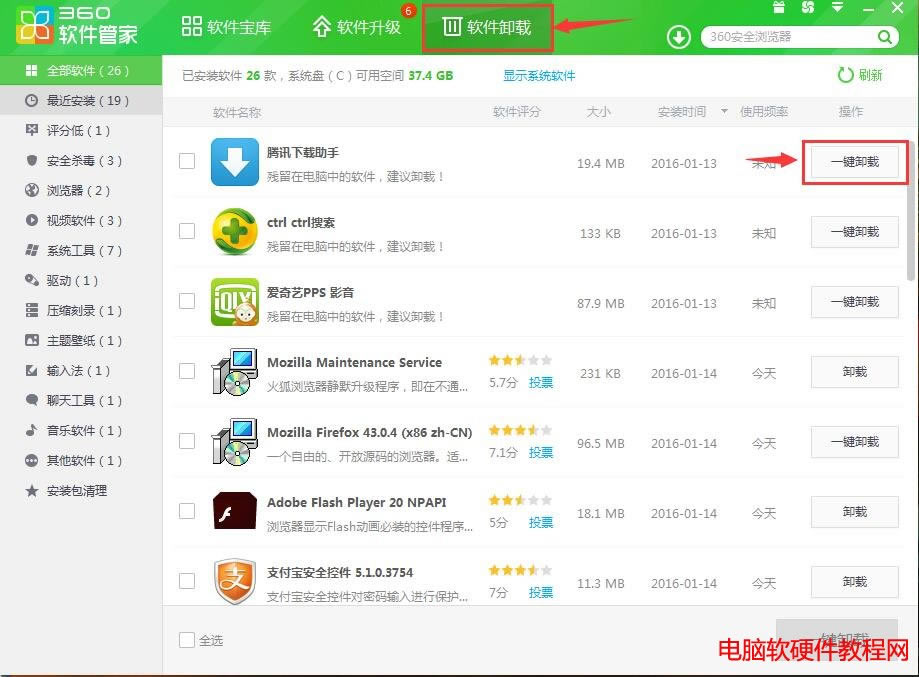Sort by 大小 column header
This screenshot has height=677, width=919.
click(x=599, y=111)
